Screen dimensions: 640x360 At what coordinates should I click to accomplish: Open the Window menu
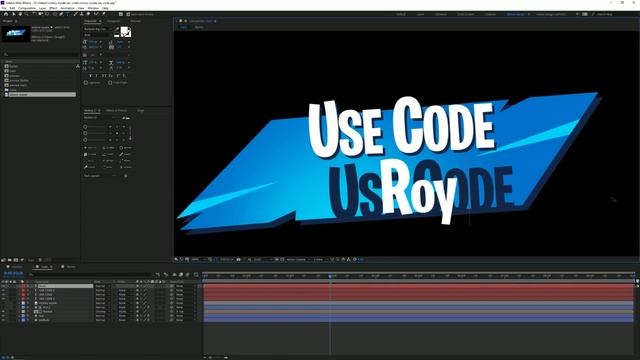coord(93,8)
